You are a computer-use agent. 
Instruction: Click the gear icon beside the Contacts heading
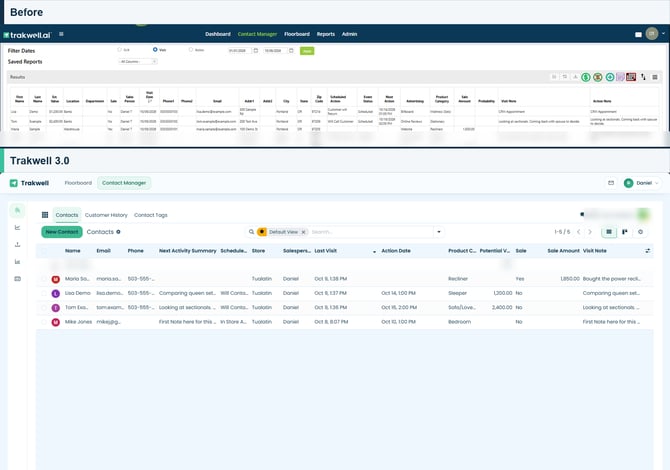118,232
